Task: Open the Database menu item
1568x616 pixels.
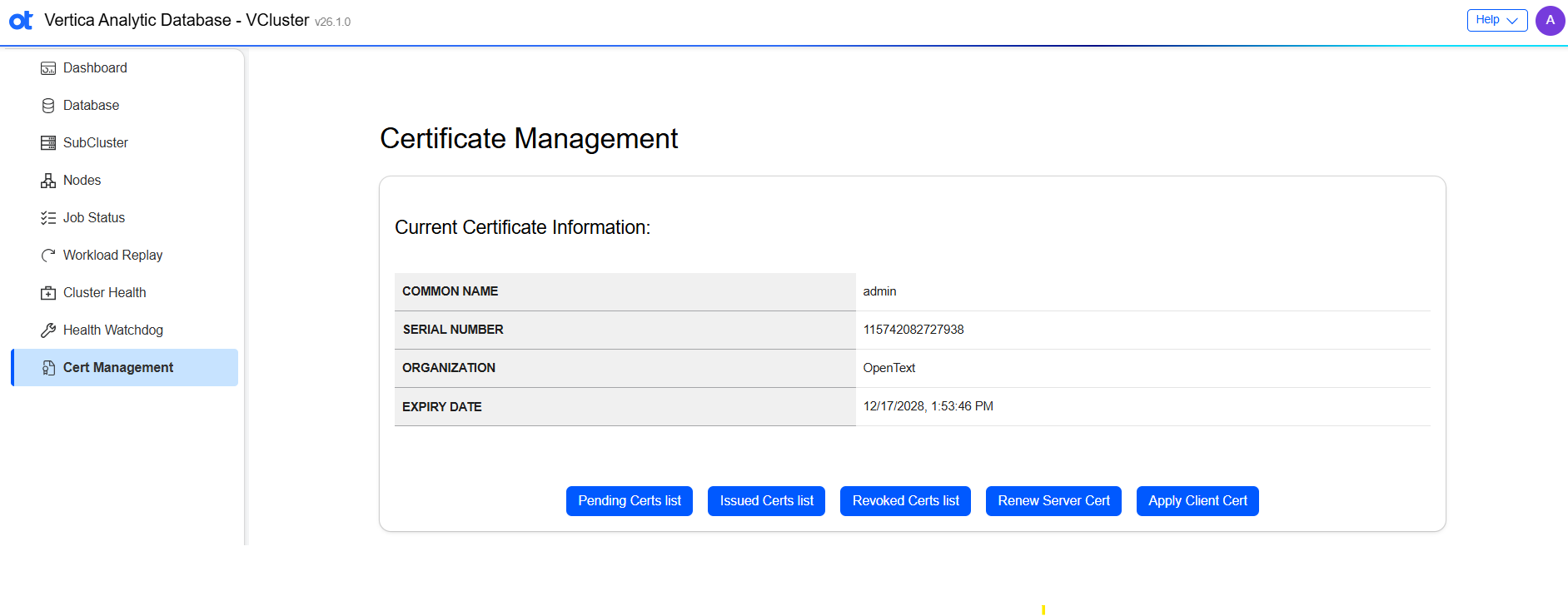Action: (x=125, y=106)
